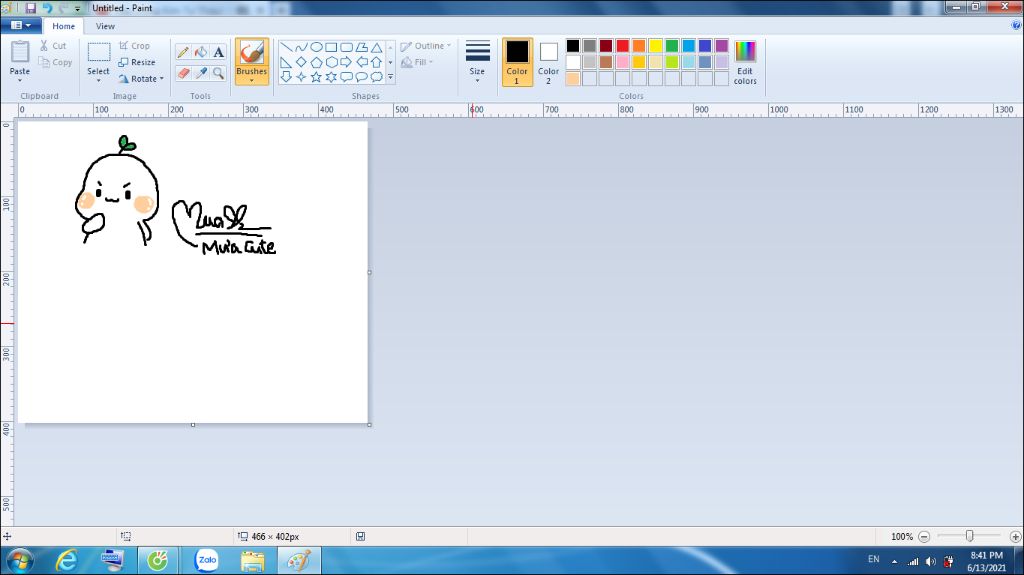Image resolution: width=1024 pixels, height=575 pixels.
Task: Open Edit colors dialog
Action: click(744, 62)
